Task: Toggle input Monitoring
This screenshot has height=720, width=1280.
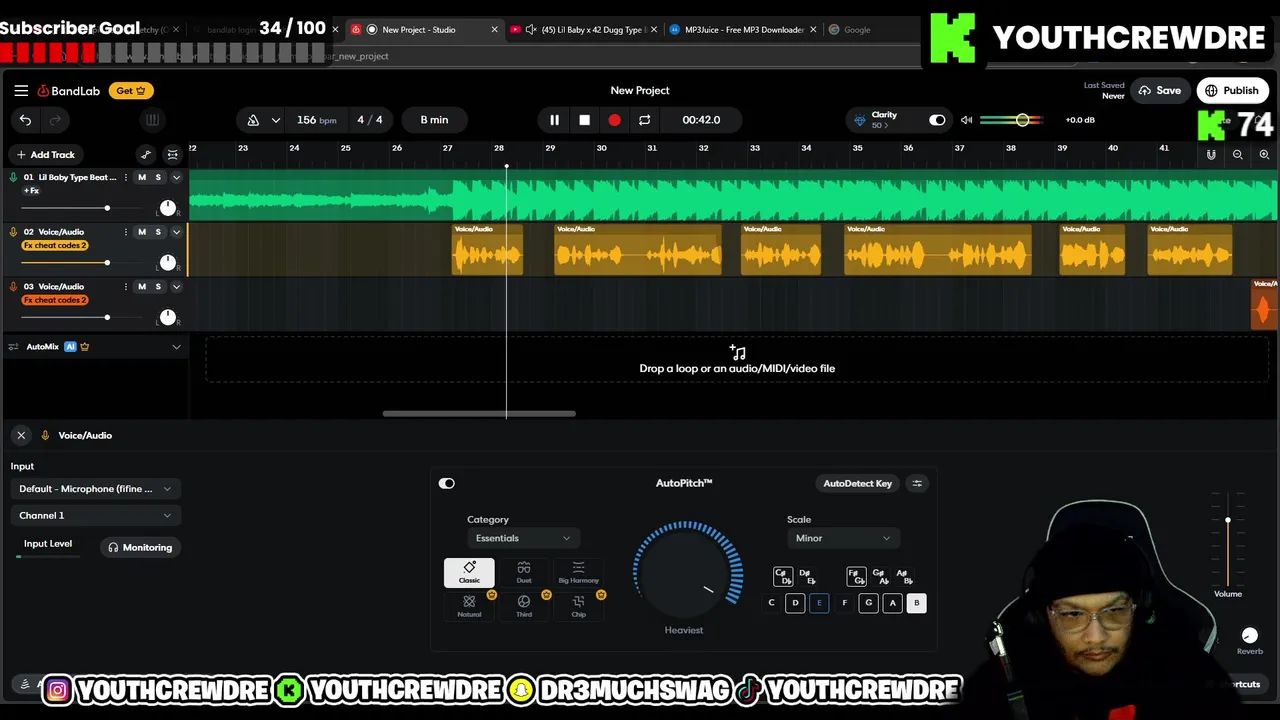Action: (140, 548)
